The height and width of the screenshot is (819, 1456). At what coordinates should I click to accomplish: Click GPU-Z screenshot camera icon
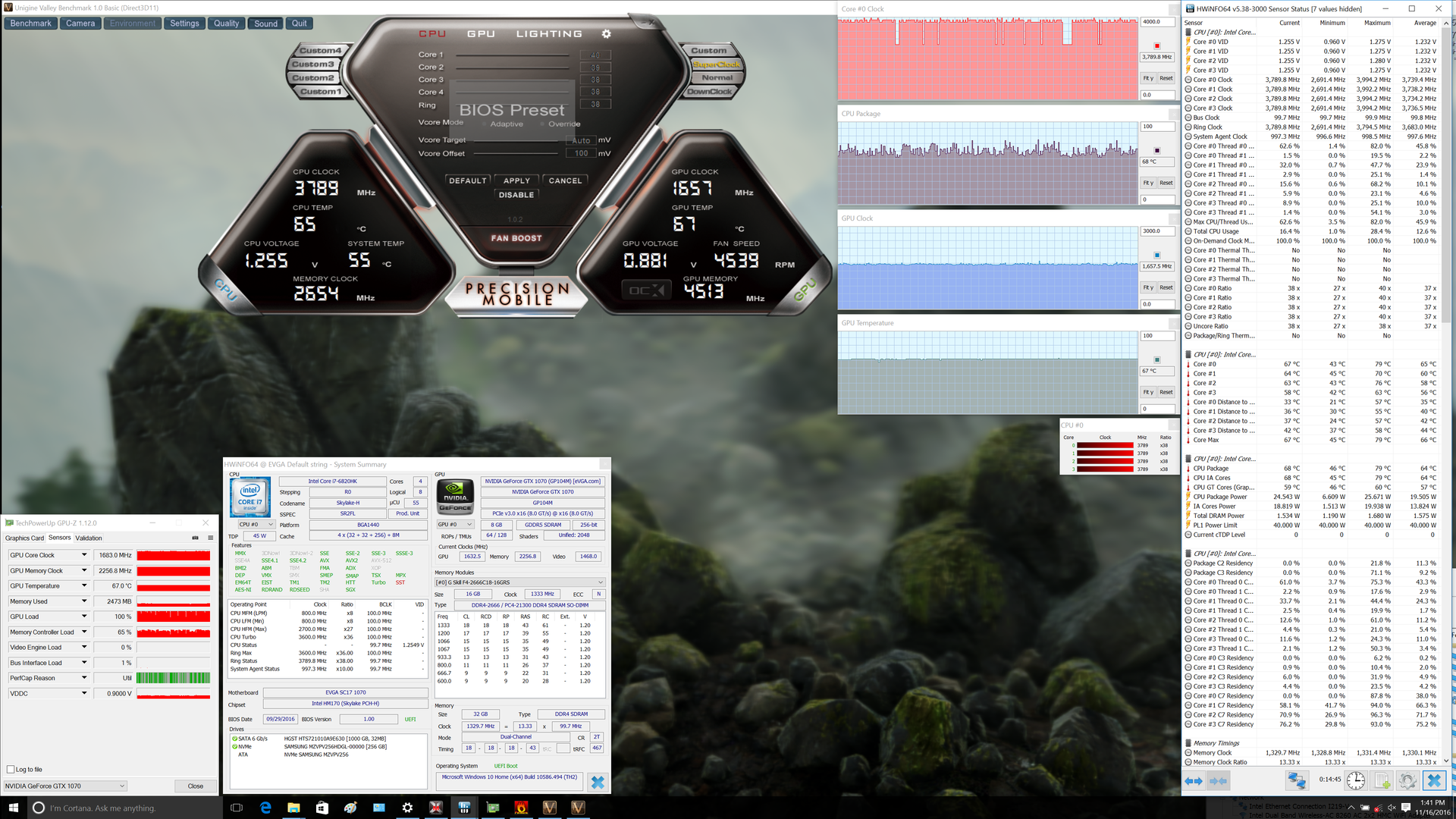(x=195, y=538)
